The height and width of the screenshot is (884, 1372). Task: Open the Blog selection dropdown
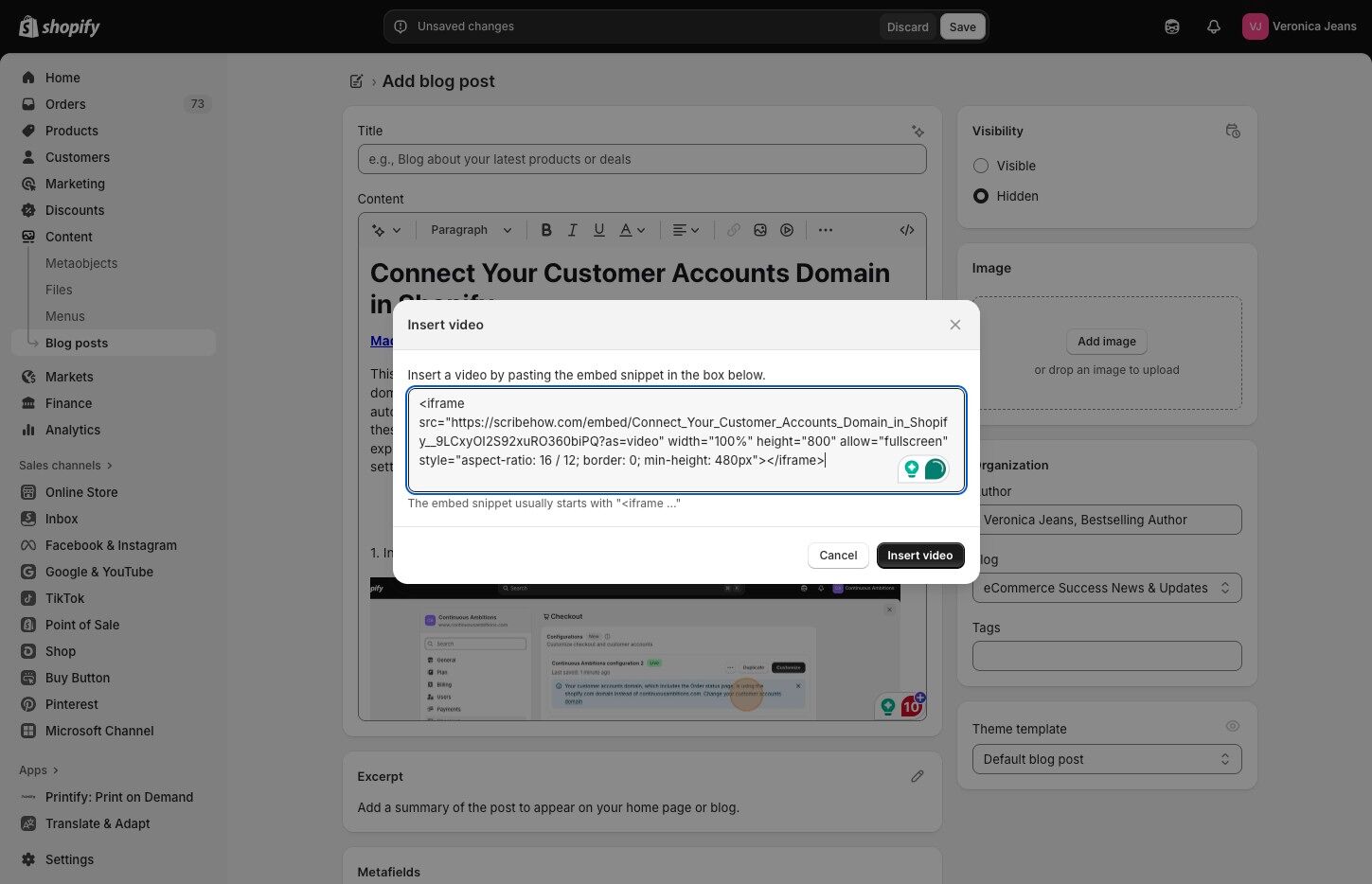tap(1107, 588)
